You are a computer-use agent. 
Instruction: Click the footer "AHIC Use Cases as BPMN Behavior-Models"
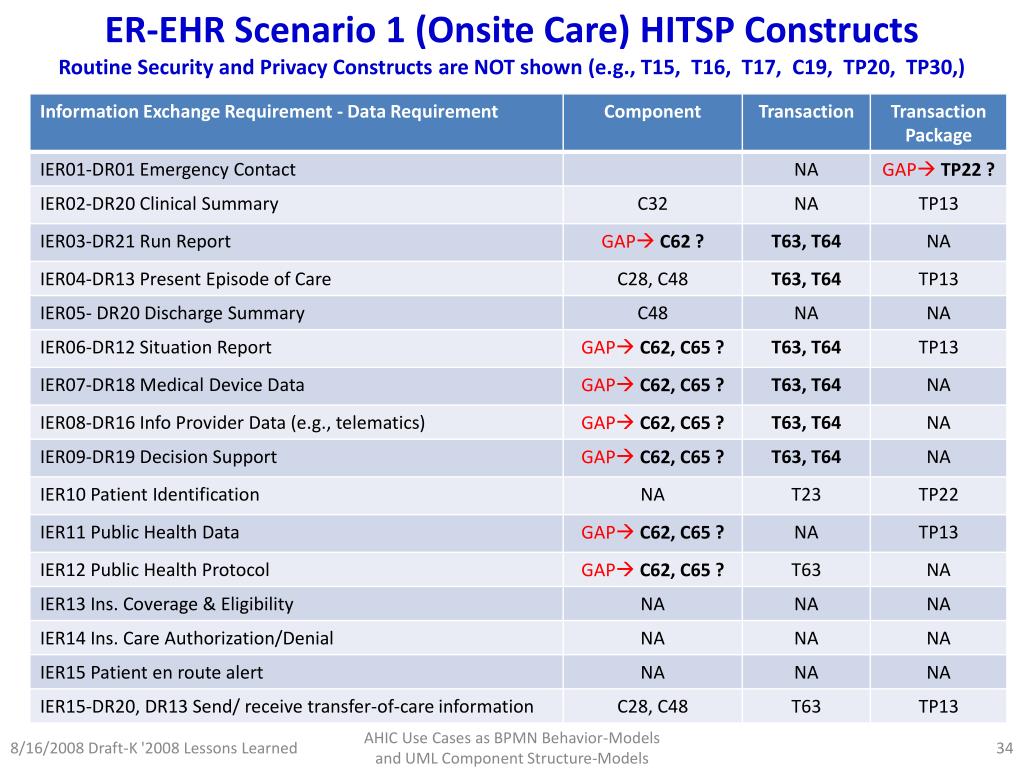click(x=511, y=738)
